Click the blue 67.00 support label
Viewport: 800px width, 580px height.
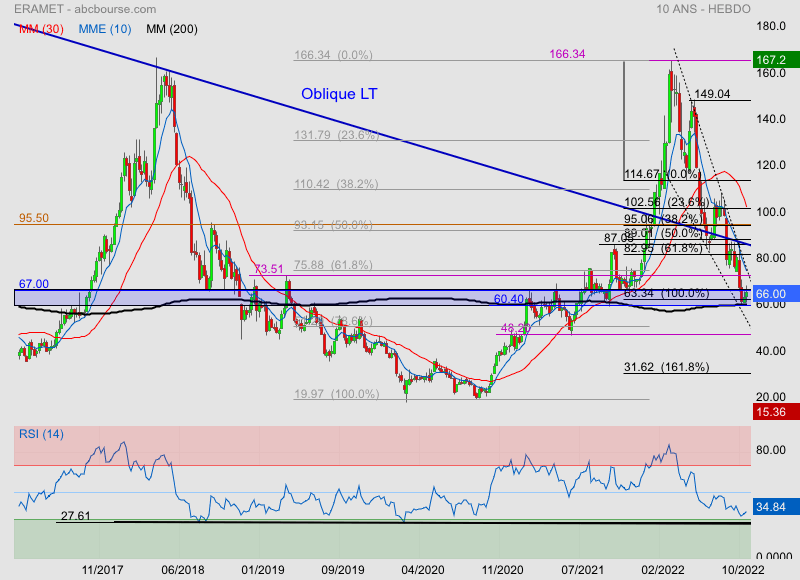click(x=34, y=284)
